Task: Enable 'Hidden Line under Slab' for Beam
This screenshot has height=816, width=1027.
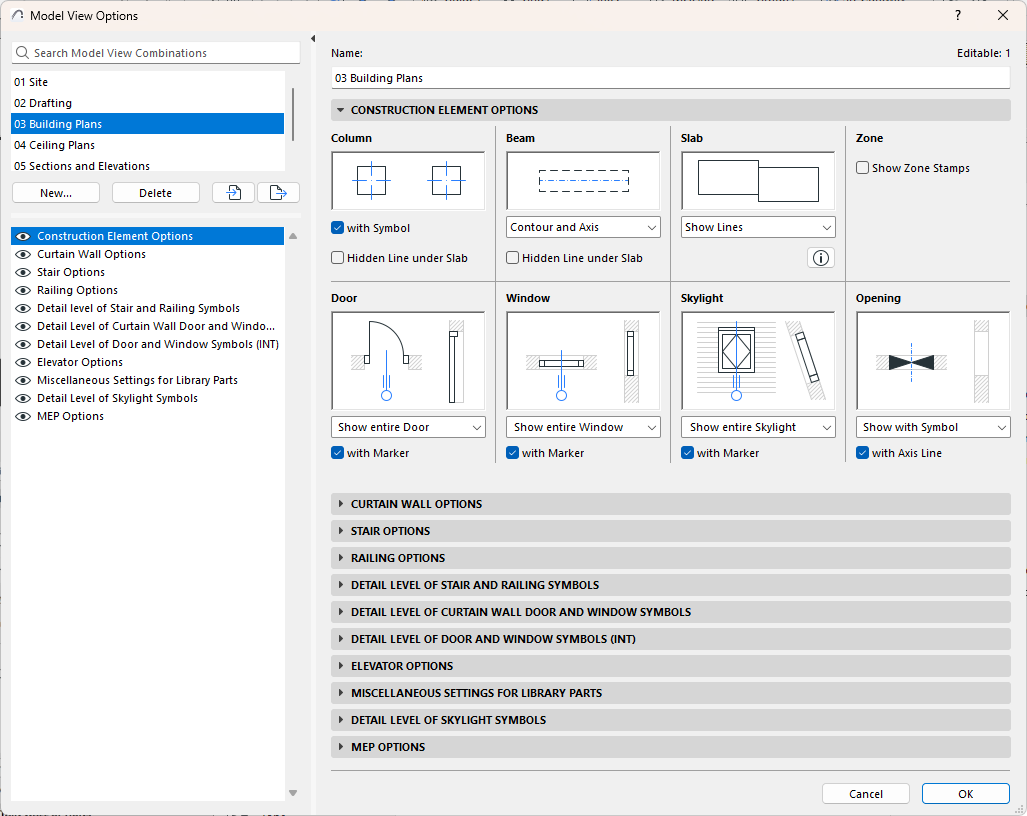Action: pos(512,257)
